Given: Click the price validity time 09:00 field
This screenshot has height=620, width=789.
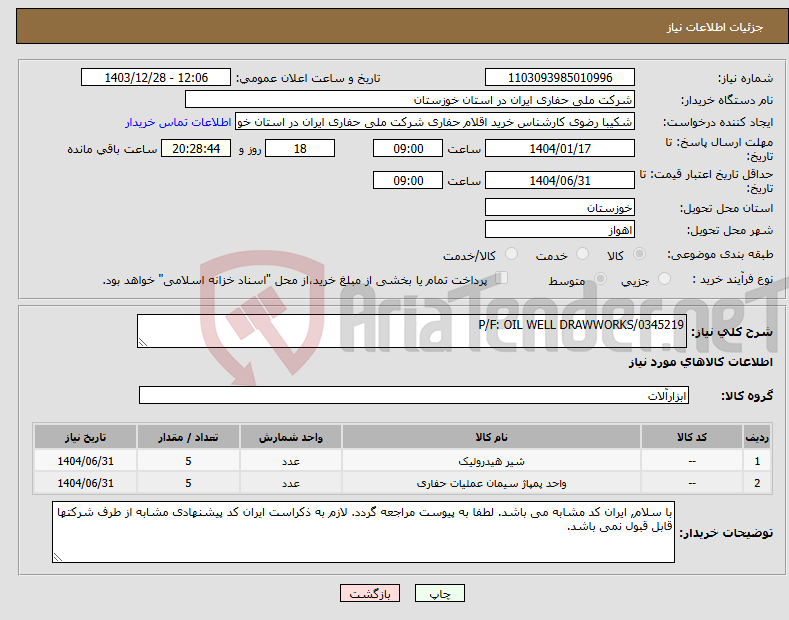Looking at the screenshot, I should (408, 180).
